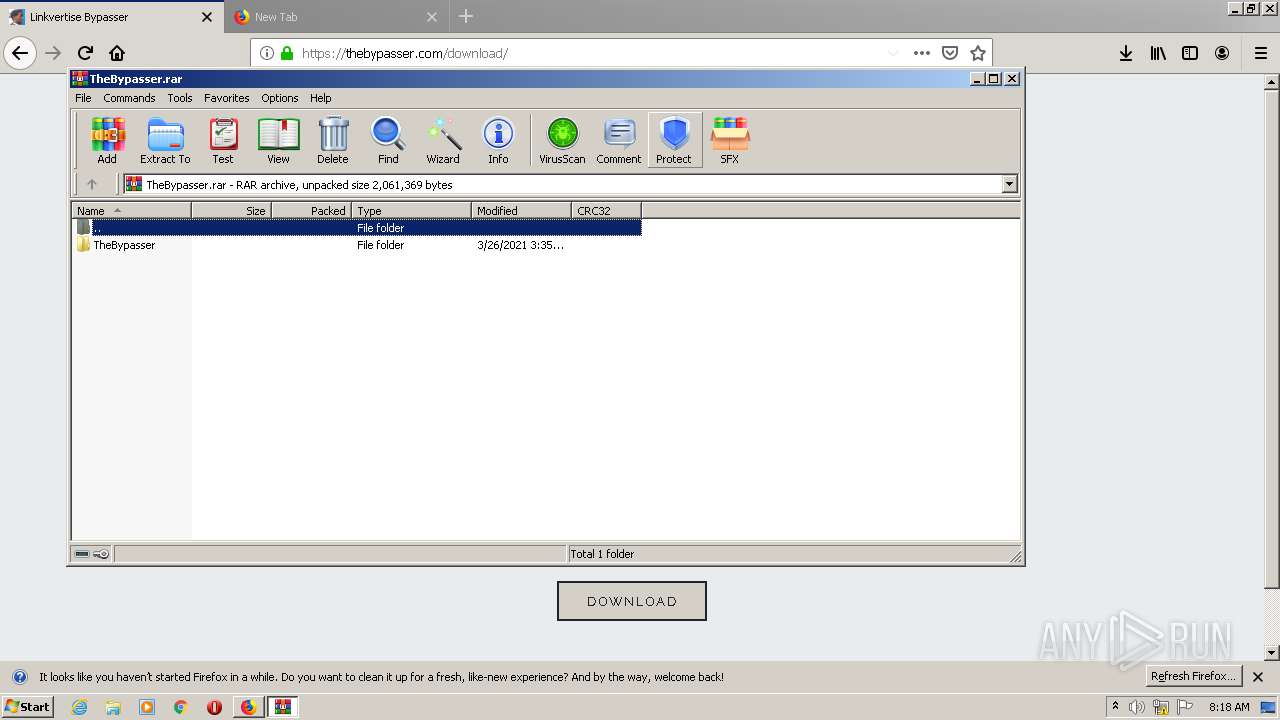Viewport: 1280px width, 720px height.
Task: Toggle the Firefox sidebar view
Action: tap(1190, 53)
